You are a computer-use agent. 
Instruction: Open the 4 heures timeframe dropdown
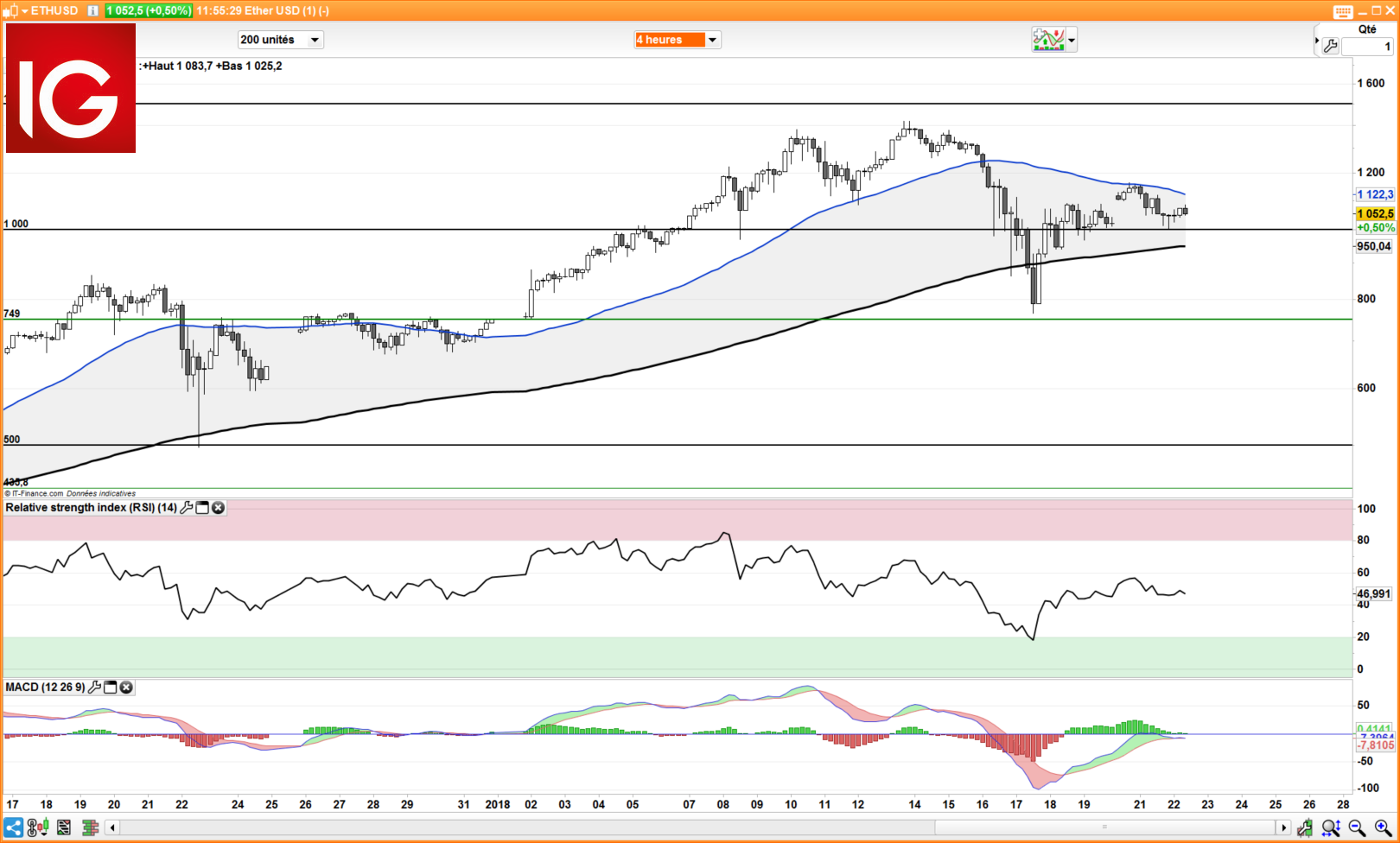tap(712, 40)
